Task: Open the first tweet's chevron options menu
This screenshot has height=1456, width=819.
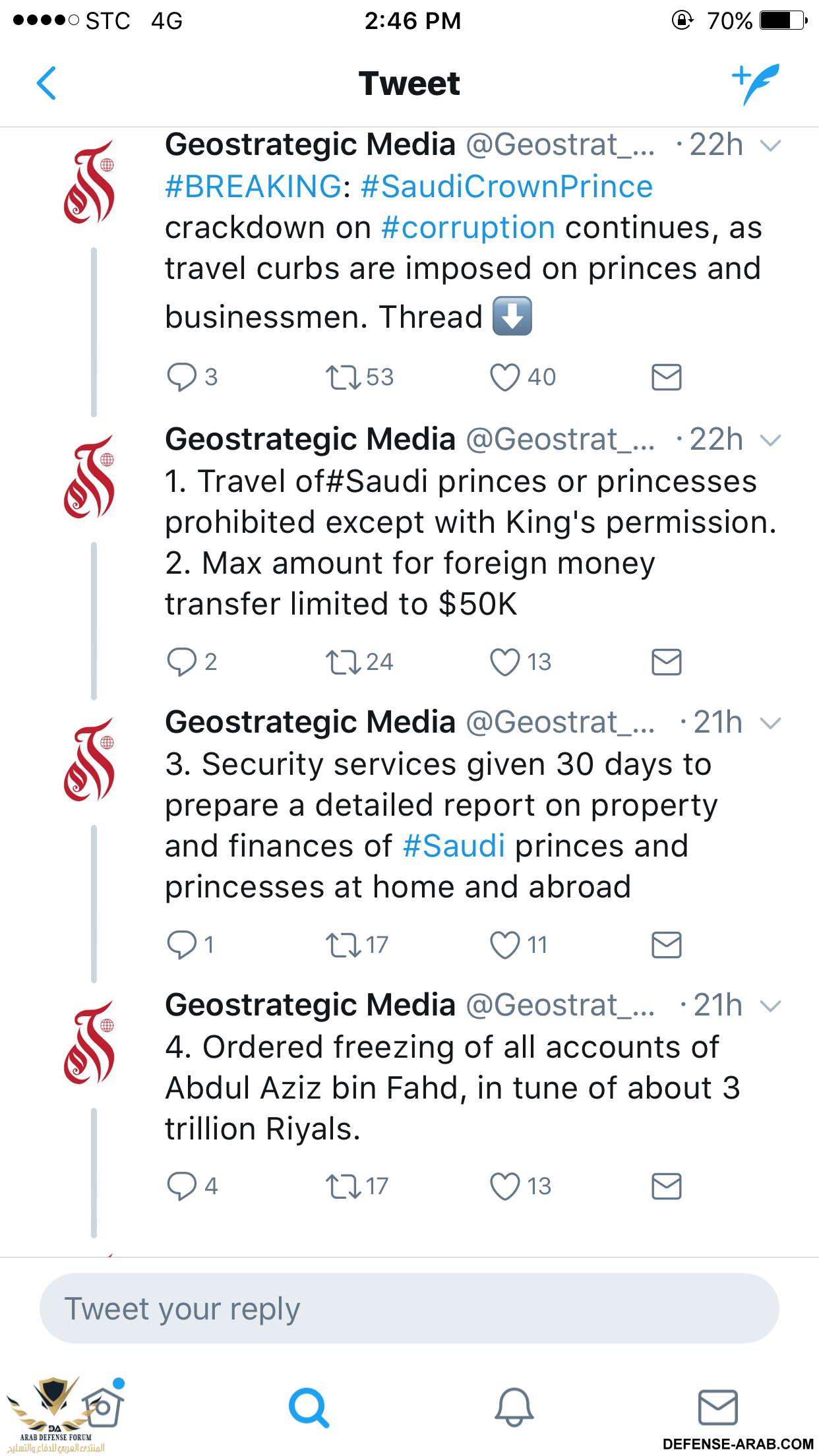Action: point(770,145)
